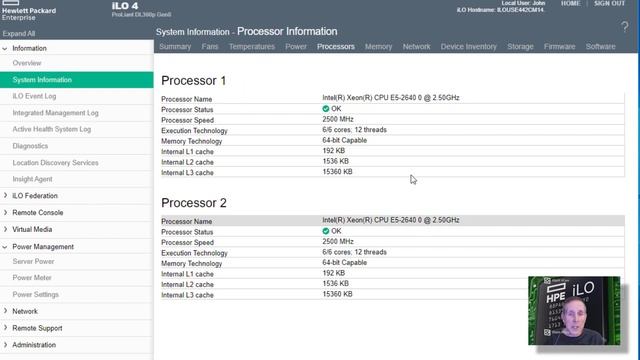Click the Processor 1 heading

pyautogui.click(x=193, y=81)
